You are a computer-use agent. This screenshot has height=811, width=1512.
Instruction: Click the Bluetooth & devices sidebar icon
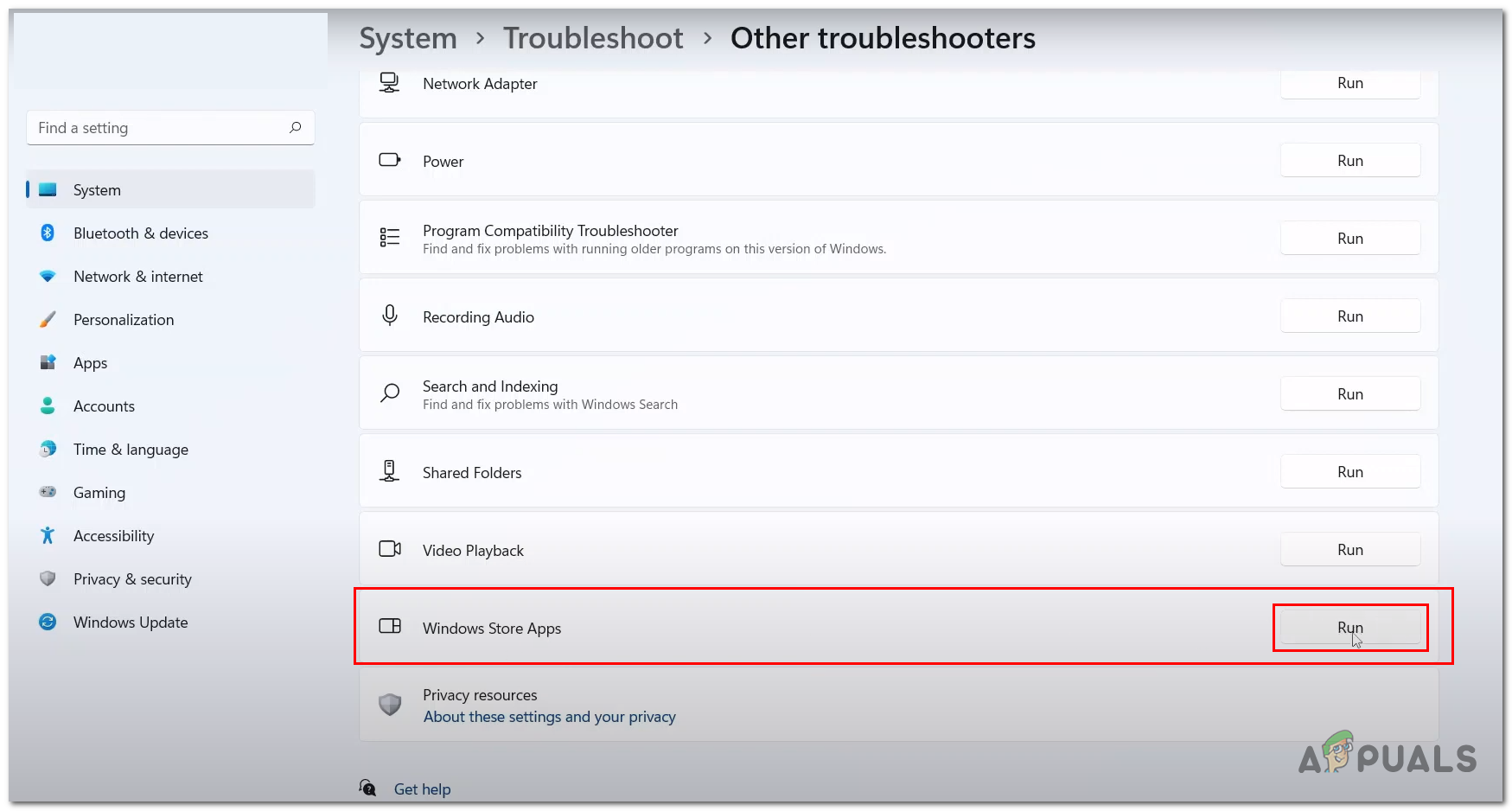tap(48, 233)
